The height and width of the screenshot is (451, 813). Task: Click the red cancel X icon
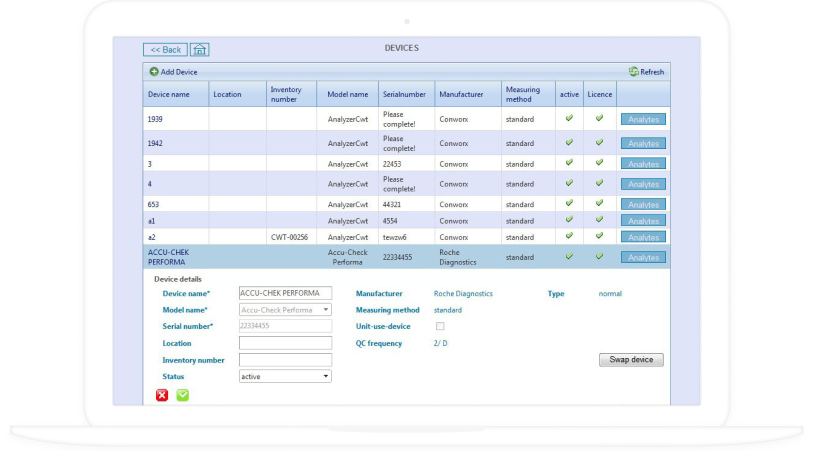coord(162,395)
